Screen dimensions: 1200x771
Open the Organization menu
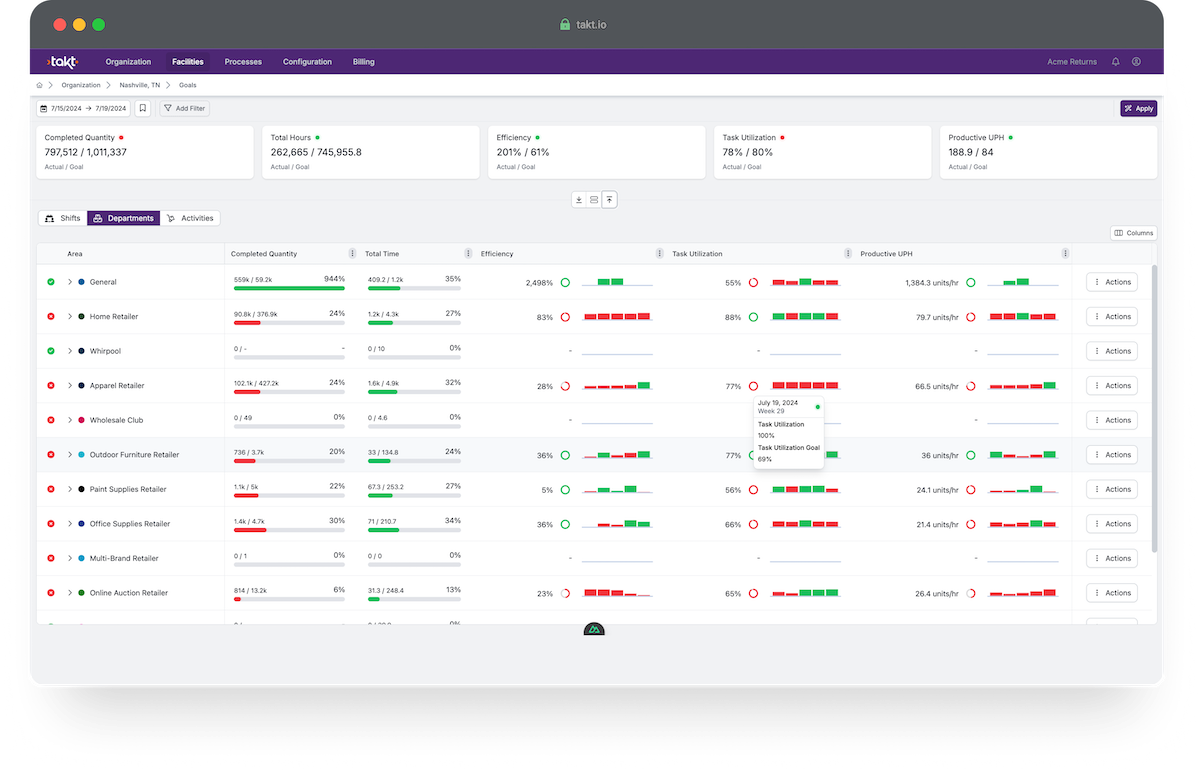click(x=128, y=62)
